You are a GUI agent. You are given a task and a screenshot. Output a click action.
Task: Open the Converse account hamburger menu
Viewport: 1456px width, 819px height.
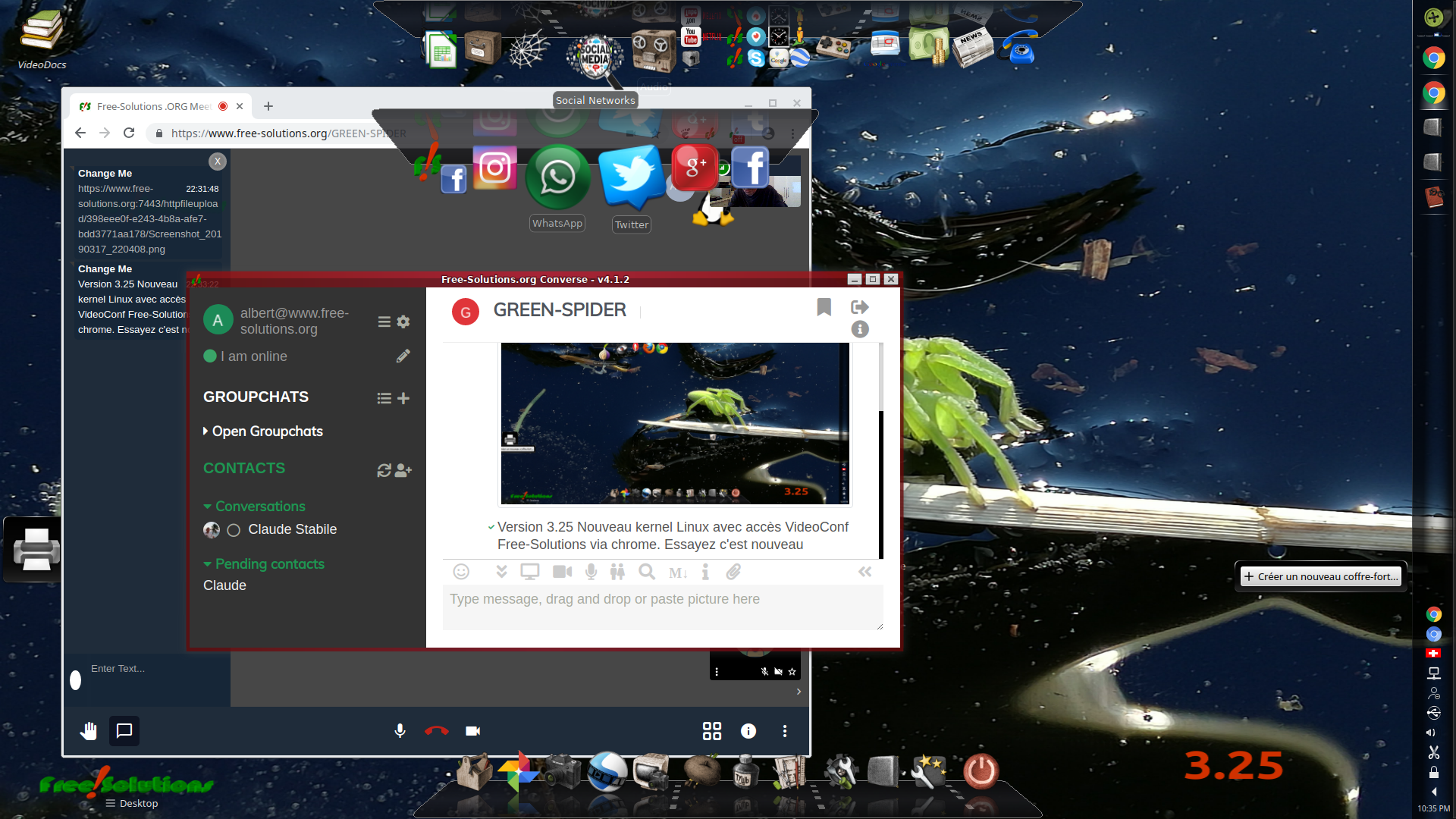(384, 322)
